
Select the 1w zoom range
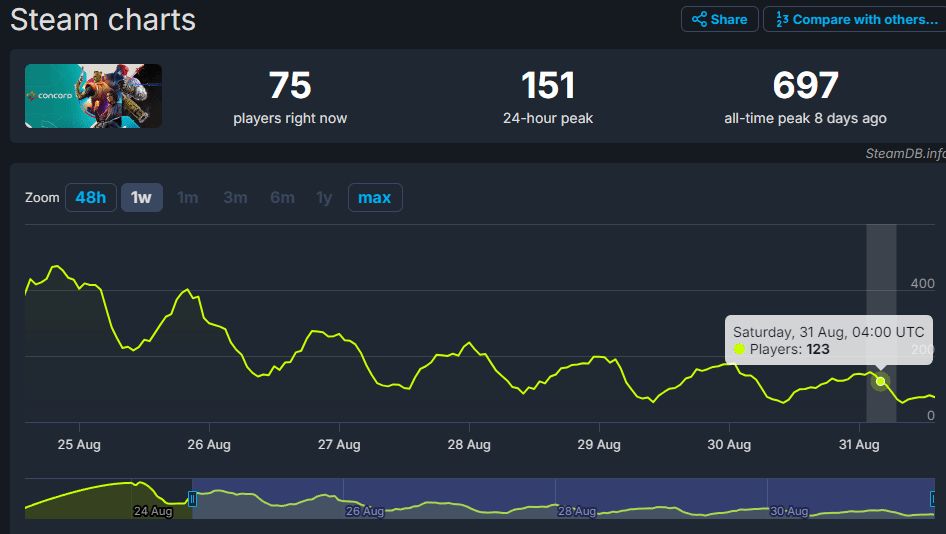pos(141,197)
